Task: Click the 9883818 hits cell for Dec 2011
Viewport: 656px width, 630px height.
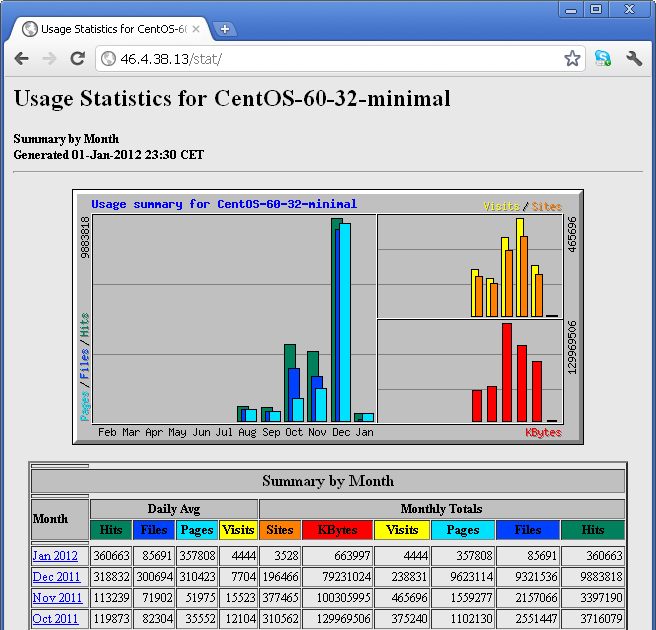Action: [x=593, y=576]
